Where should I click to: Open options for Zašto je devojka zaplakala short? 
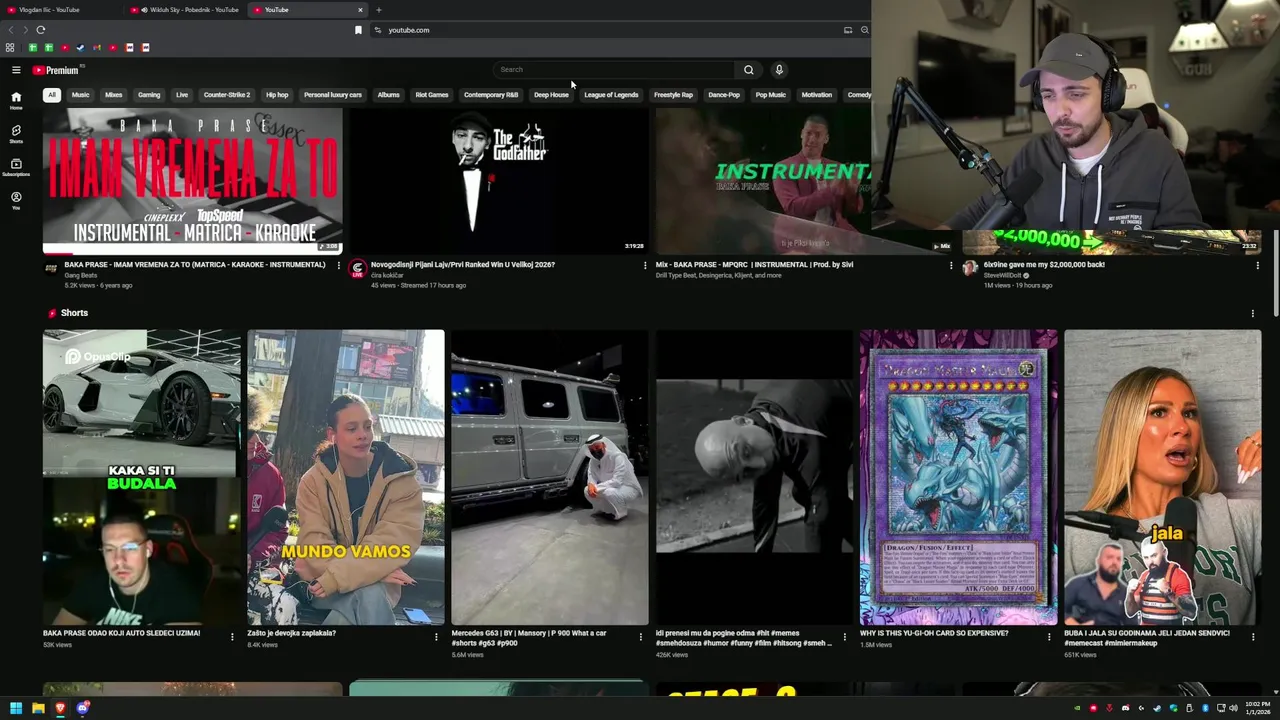pos(436,636)
